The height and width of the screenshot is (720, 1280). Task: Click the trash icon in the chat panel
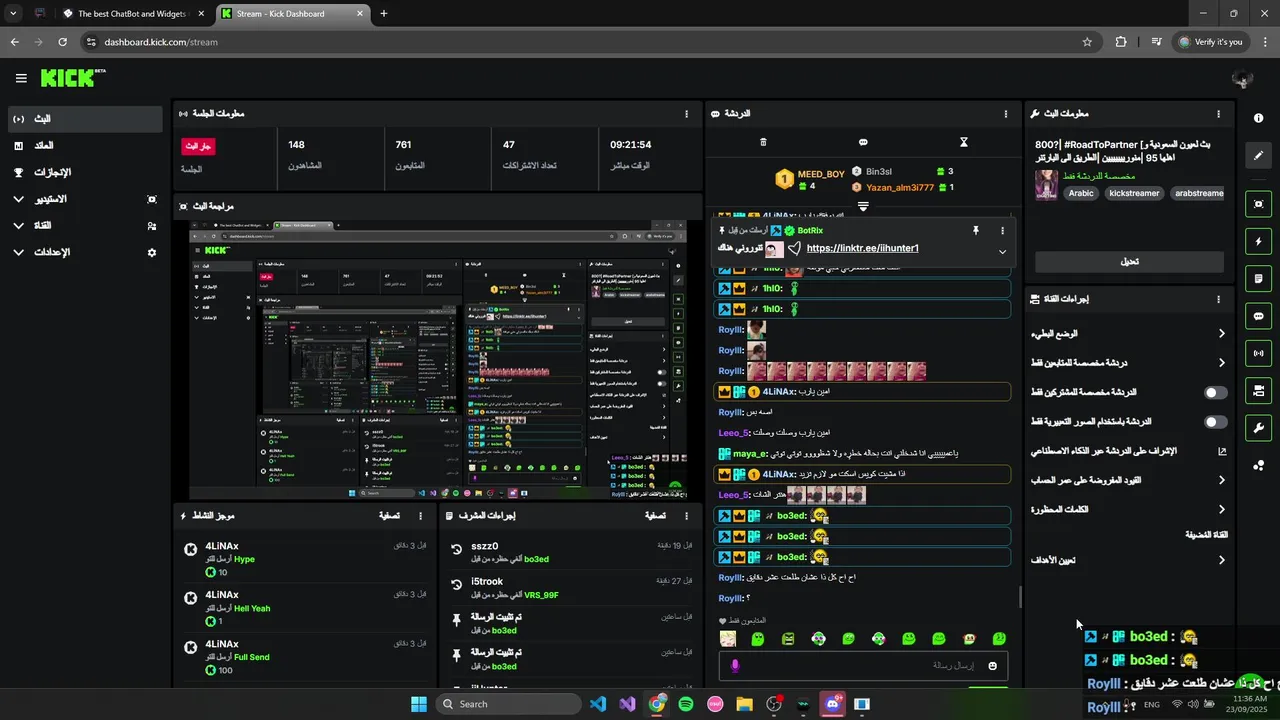tap(763, 142)
